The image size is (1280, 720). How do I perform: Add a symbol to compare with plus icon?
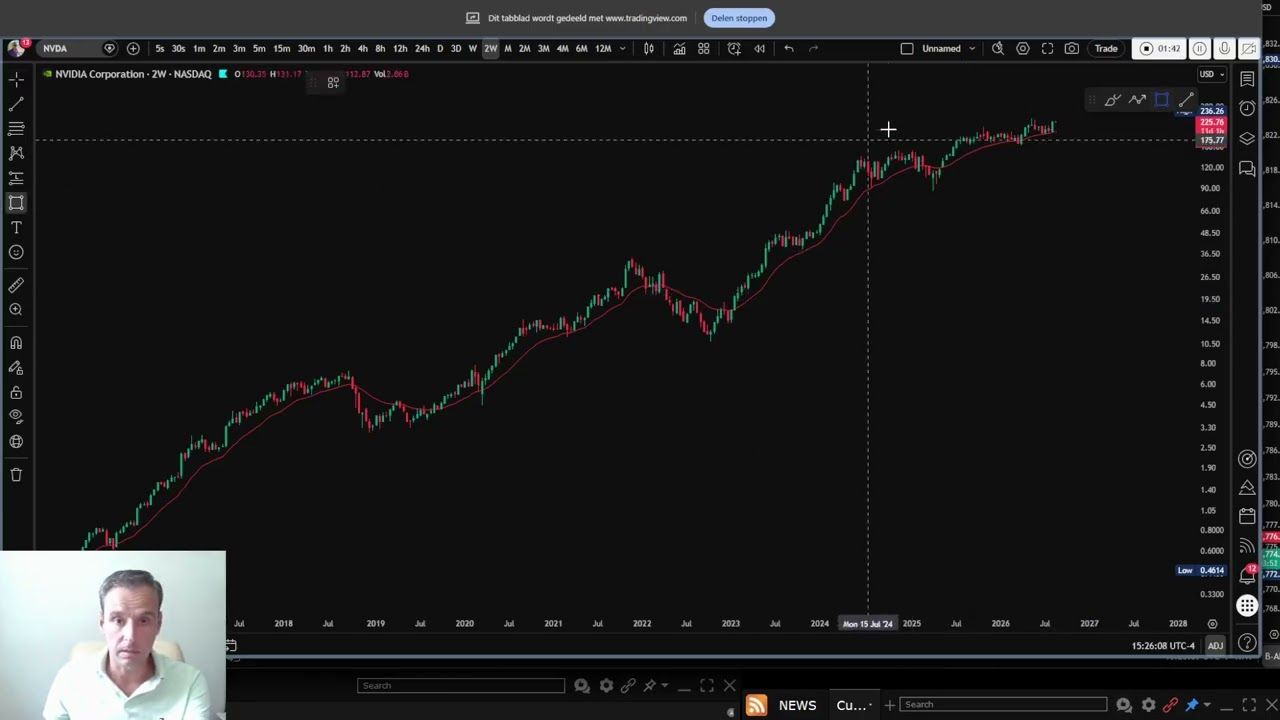point(133,48)
